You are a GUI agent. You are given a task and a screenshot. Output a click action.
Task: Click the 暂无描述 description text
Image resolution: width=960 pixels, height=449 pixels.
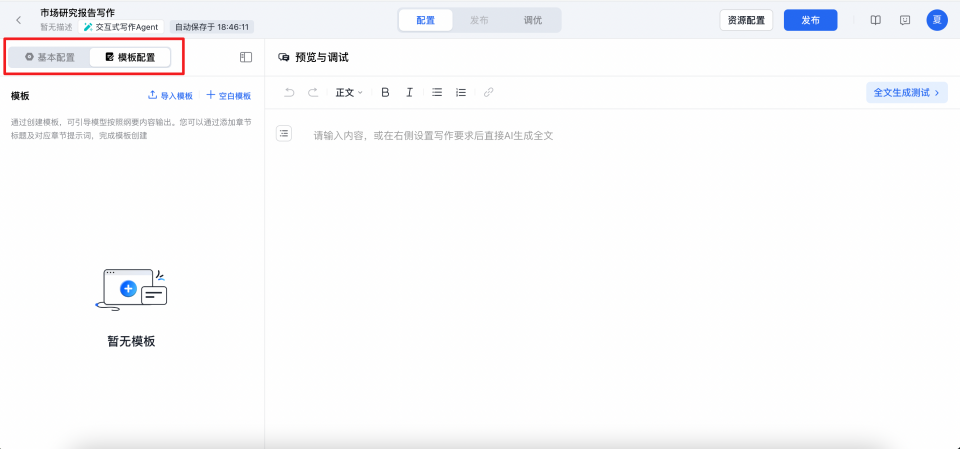[x=56, y=27]
